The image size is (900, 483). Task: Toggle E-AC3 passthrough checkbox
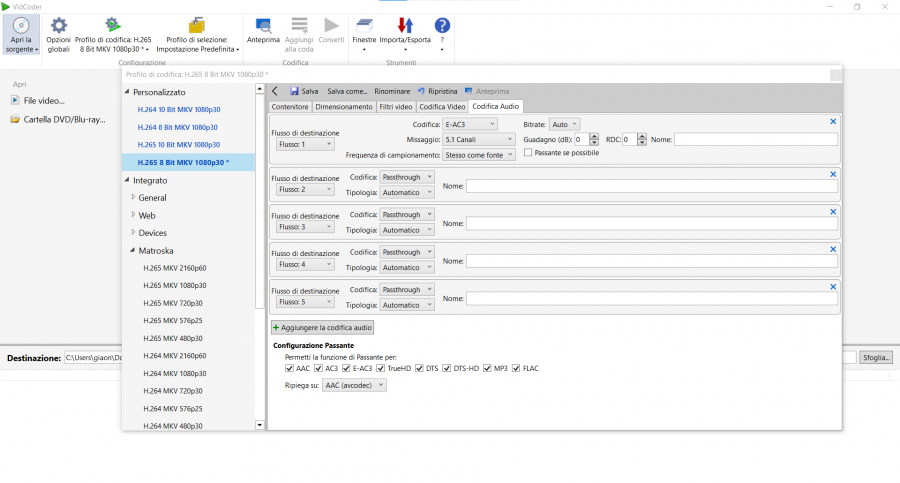coord(346,368)
